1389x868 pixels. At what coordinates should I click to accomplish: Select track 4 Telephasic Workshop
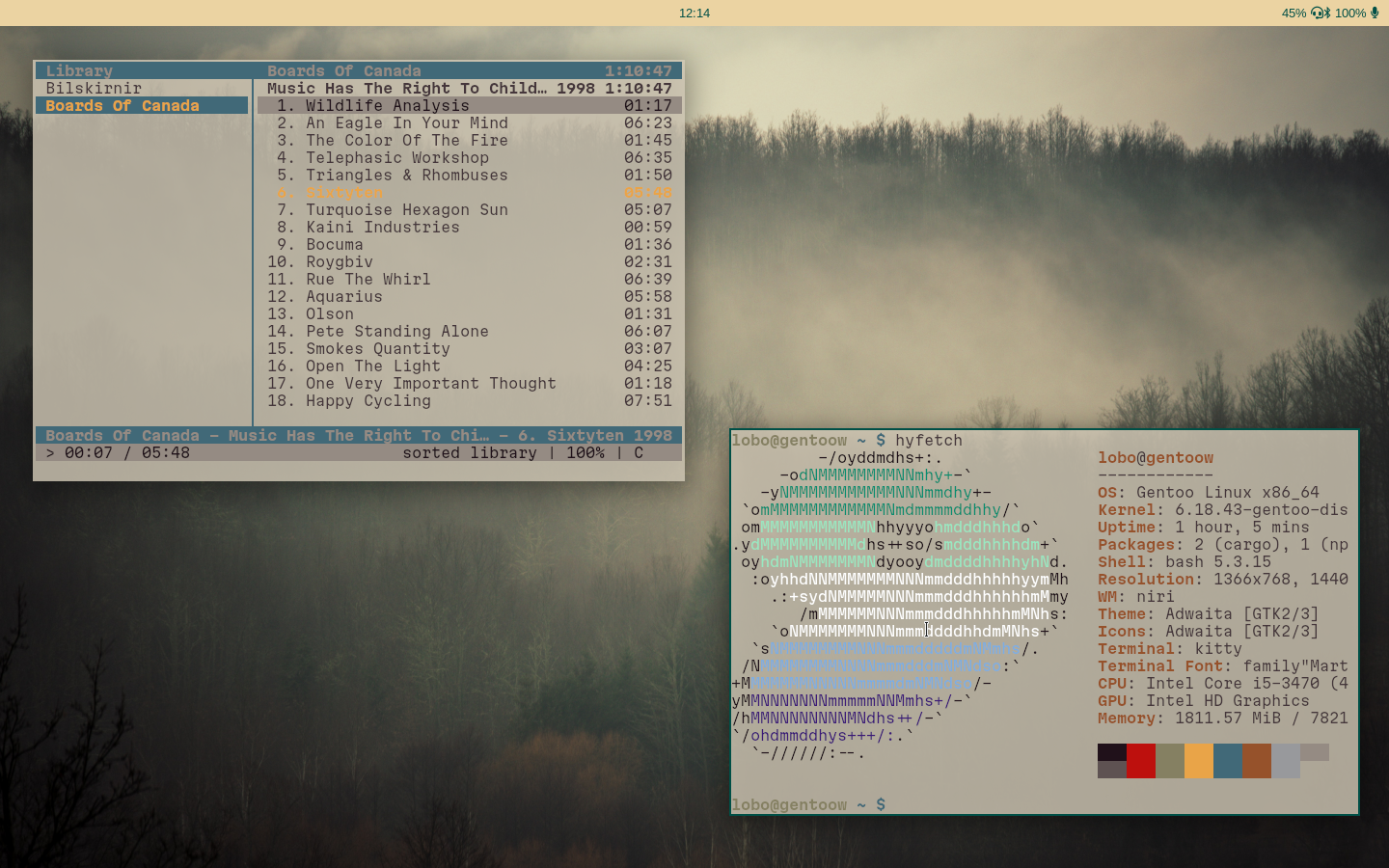point(470,157)
